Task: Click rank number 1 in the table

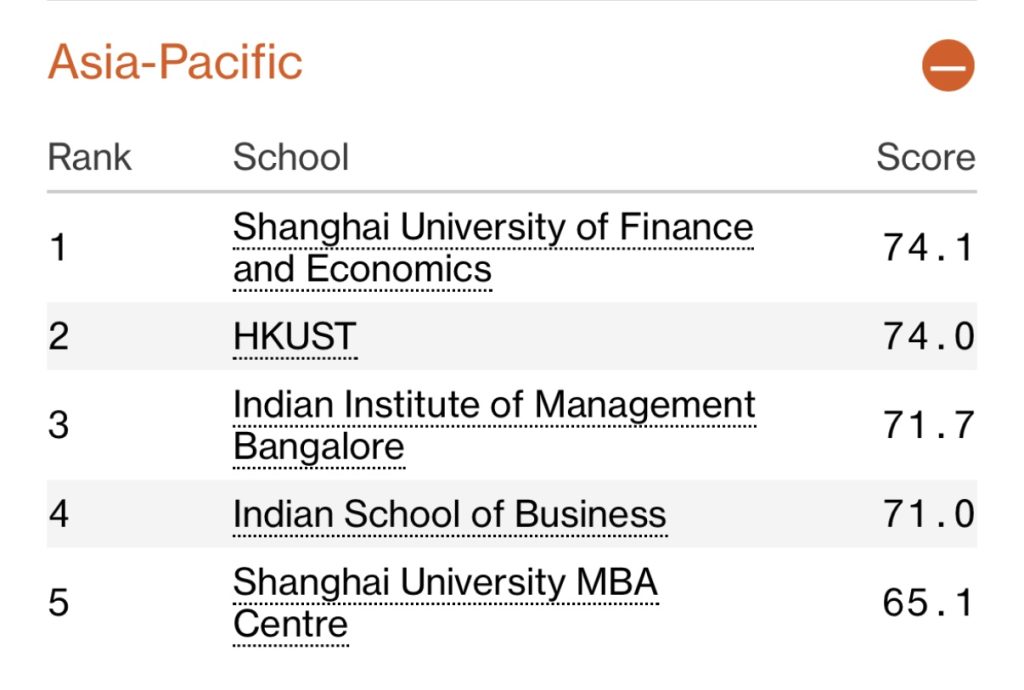Action: [x=58, y=247]
